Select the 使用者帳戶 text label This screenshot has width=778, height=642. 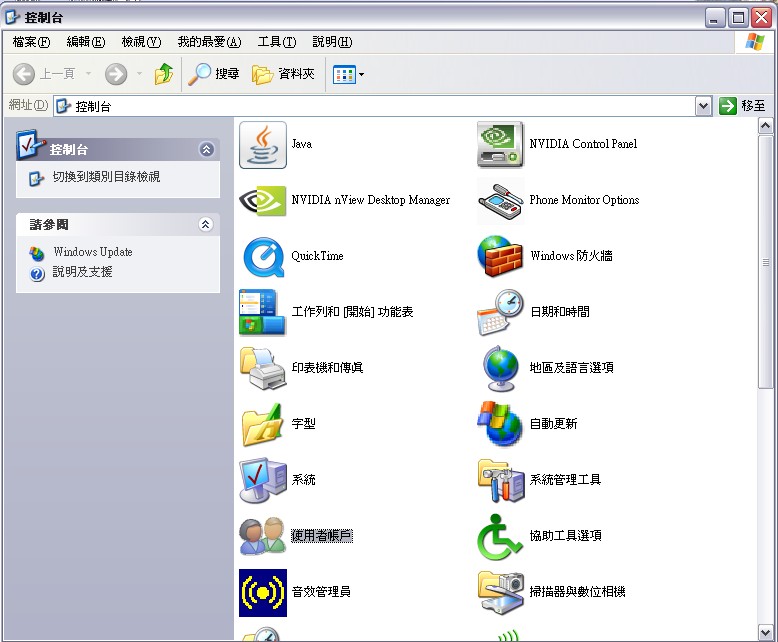click(322, 536)
